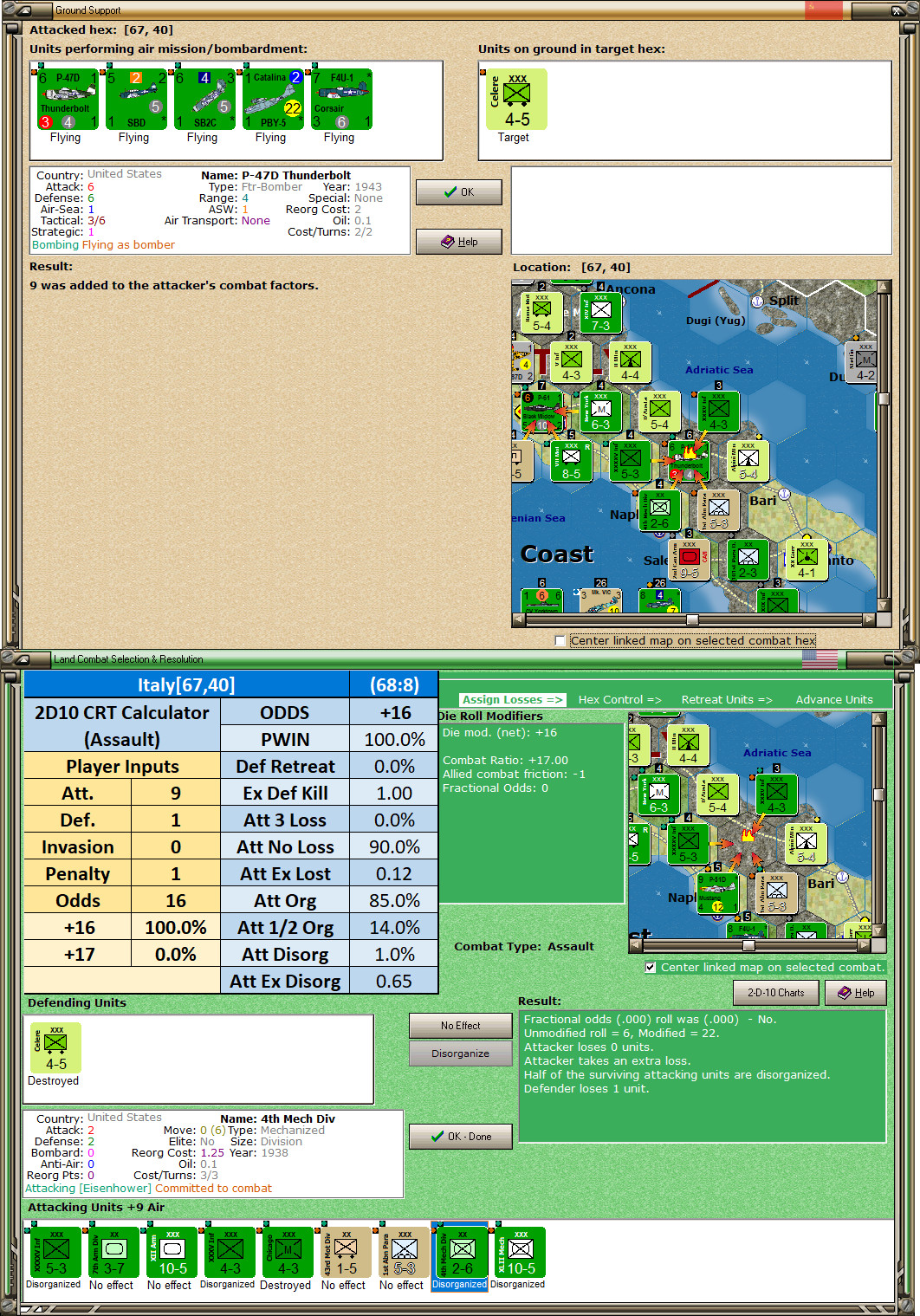Select the Catalina PBY-5 air unit
Image resolution: width=920 pixels, height=1316 pixels.
pyautogui.click(x=273, y=100)
